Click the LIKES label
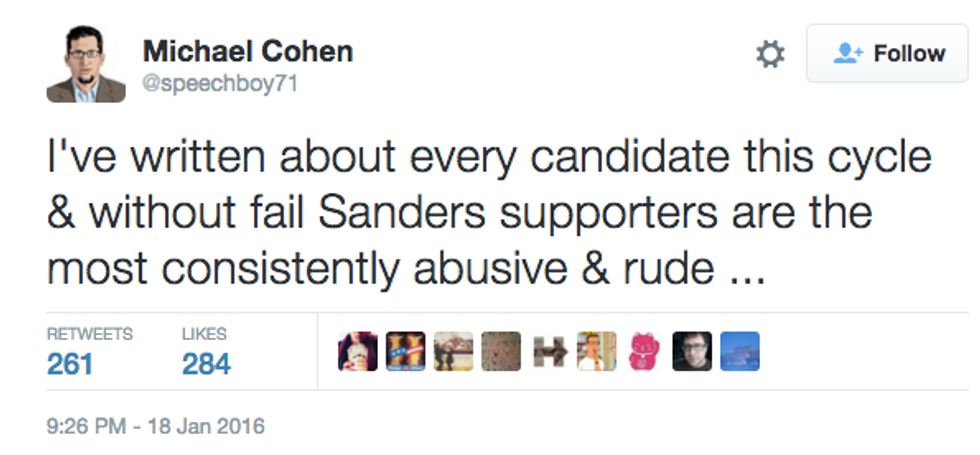The width and height of the screenshot is (980, 455). (204, 334)
